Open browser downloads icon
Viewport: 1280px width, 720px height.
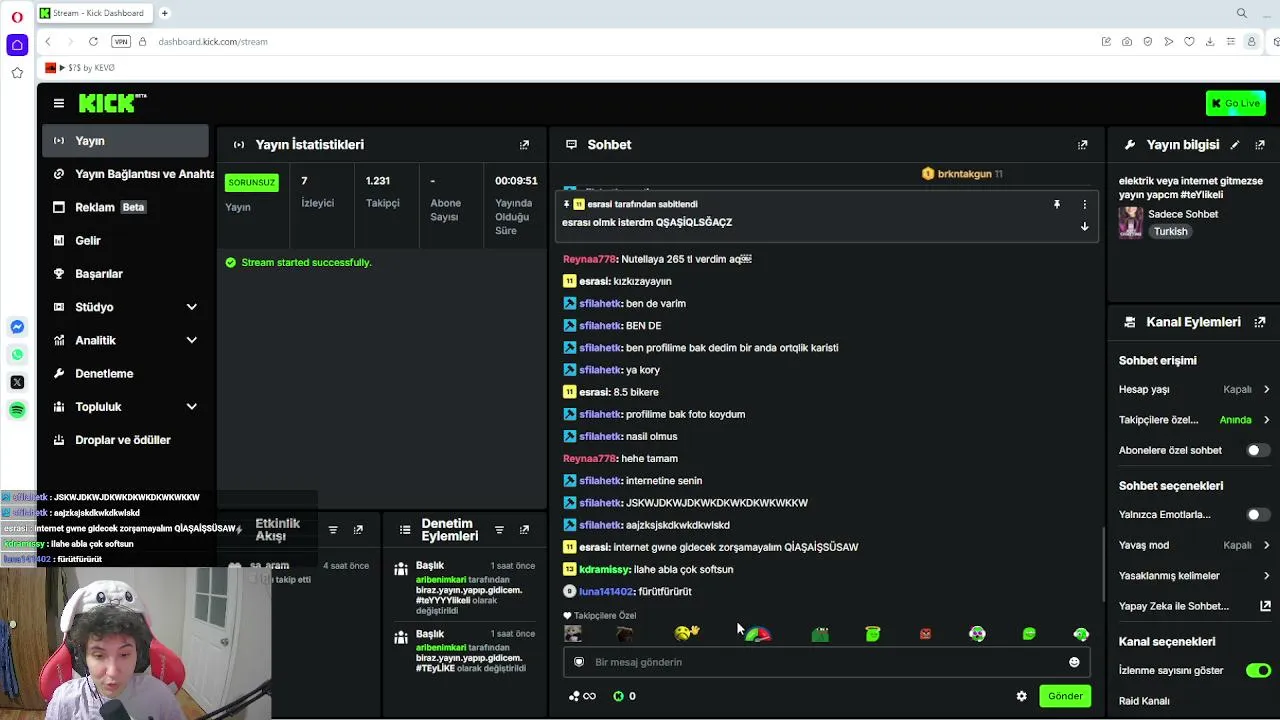tap(1210, 41)
